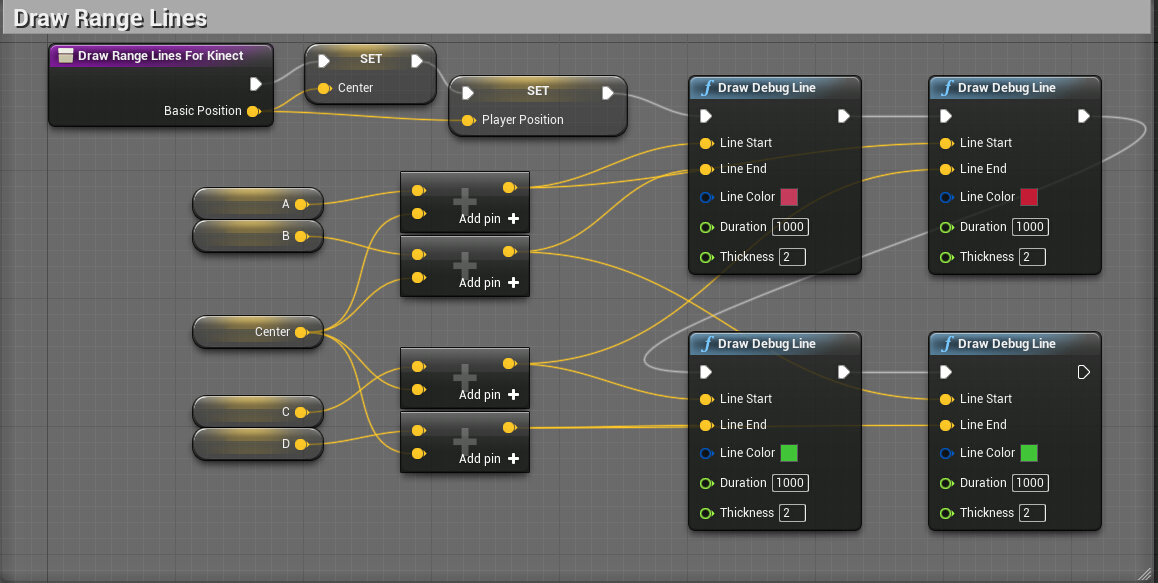Select the 'Draw Range Lines For Kinect' node title
The image size is (1158, 583).
[160, 55]
